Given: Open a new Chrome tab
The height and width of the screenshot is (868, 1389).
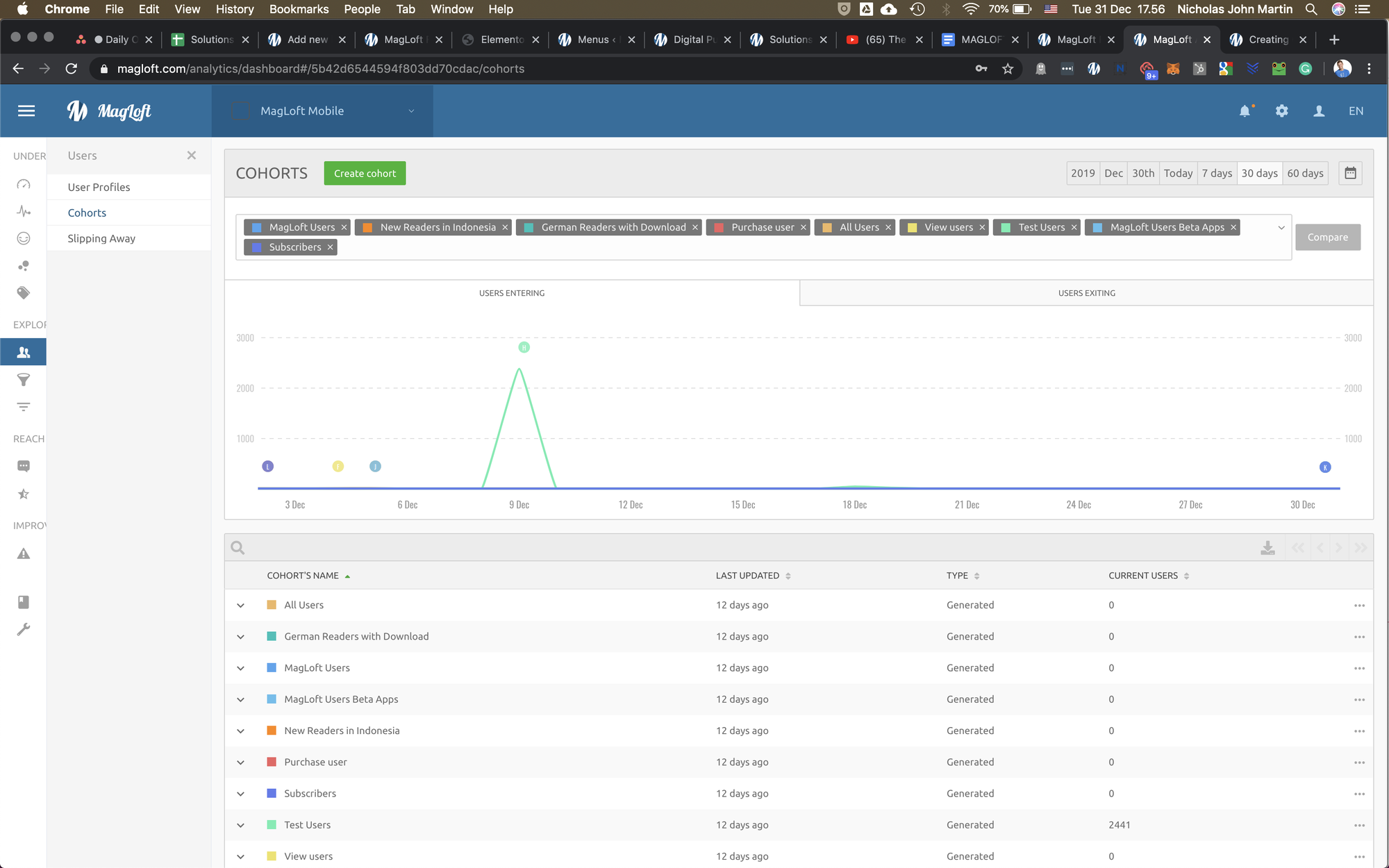Looking at the screenshot, I should (1333, 40).
